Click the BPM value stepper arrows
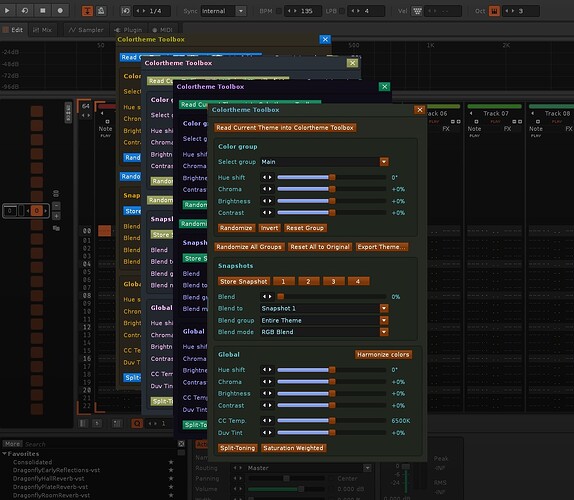The width and height of the screenshot is (574, 500). click(292, 11)
